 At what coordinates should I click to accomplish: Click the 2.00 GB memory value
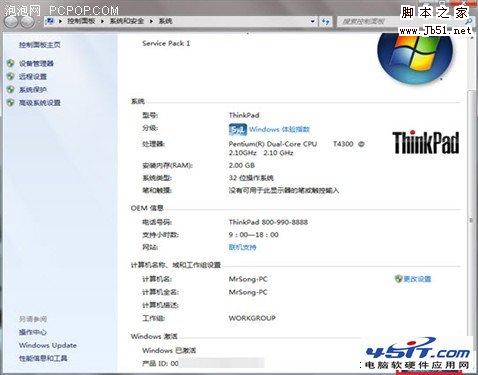pos(242,165)
